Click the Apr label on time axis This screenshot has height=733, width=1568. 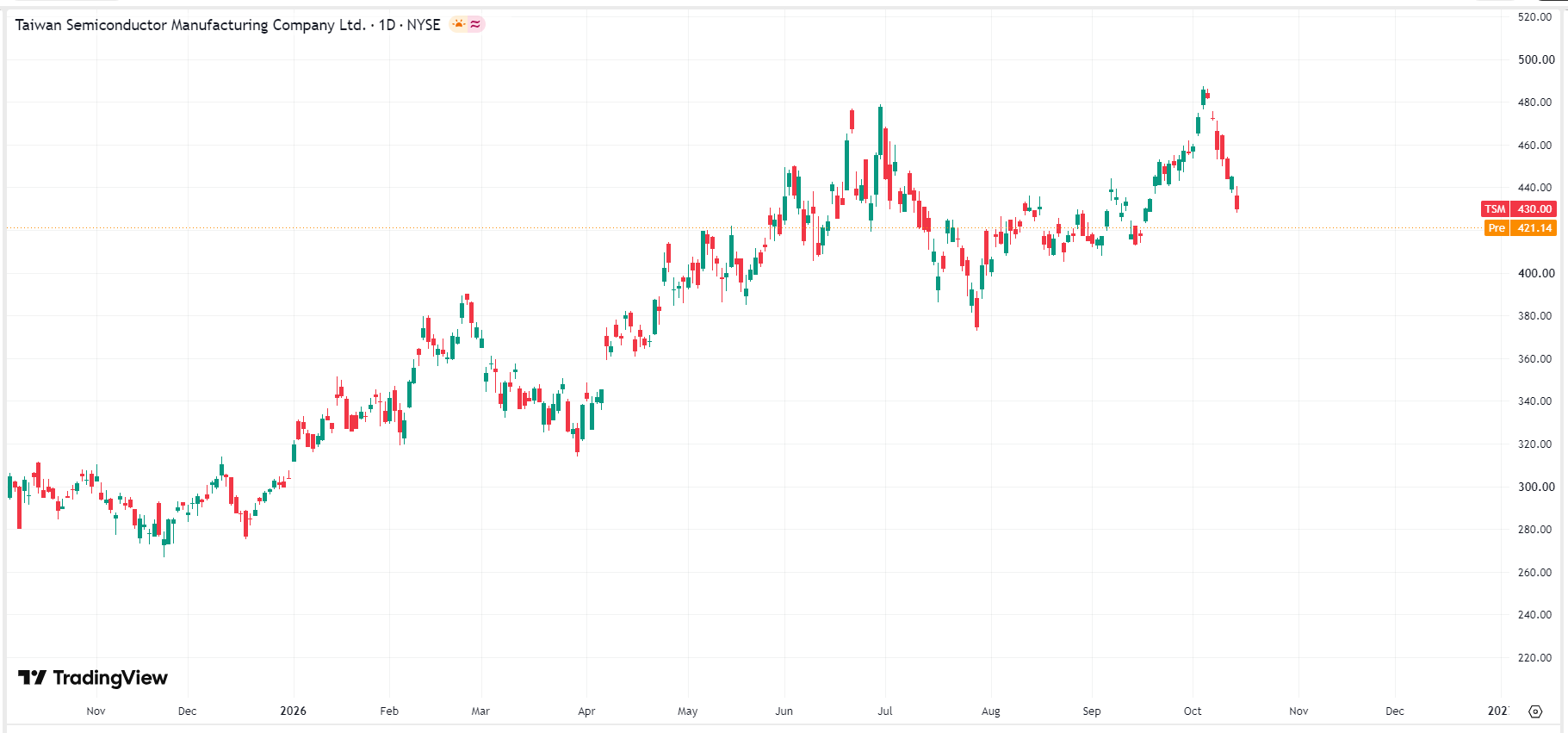point(586,711)
